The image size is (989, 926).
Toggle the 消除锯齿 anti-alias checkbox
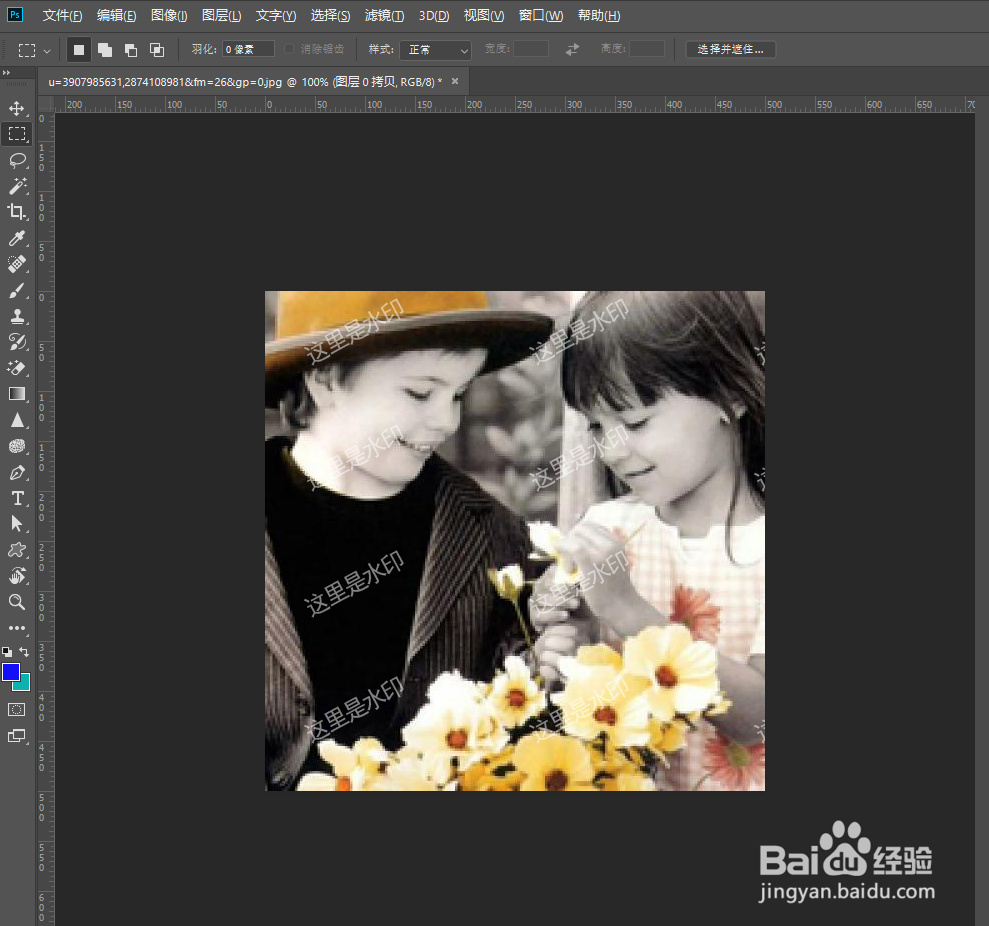(289, 49)
